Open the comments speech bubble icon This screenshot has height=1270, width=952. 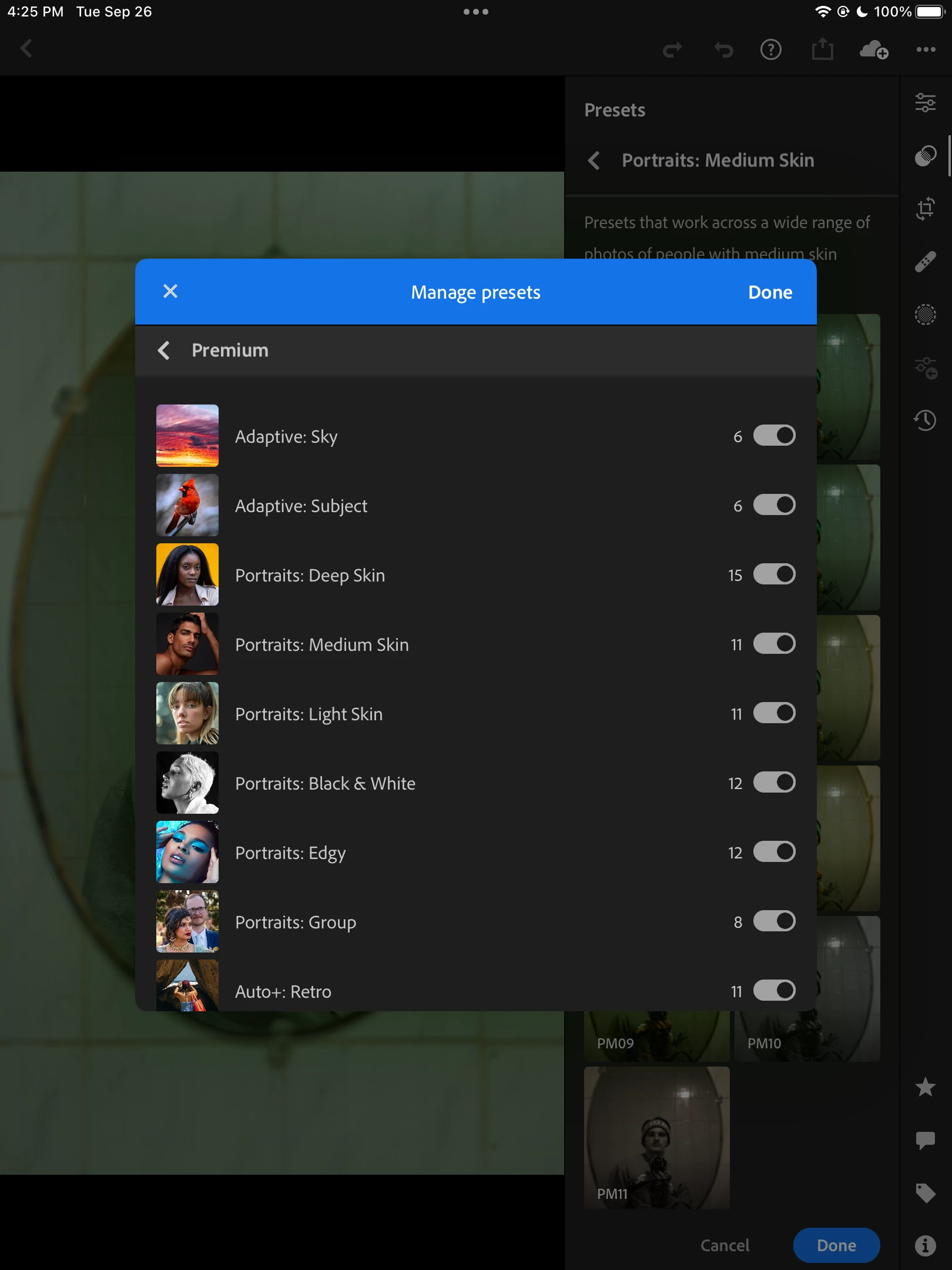[x=926, y=1140]
